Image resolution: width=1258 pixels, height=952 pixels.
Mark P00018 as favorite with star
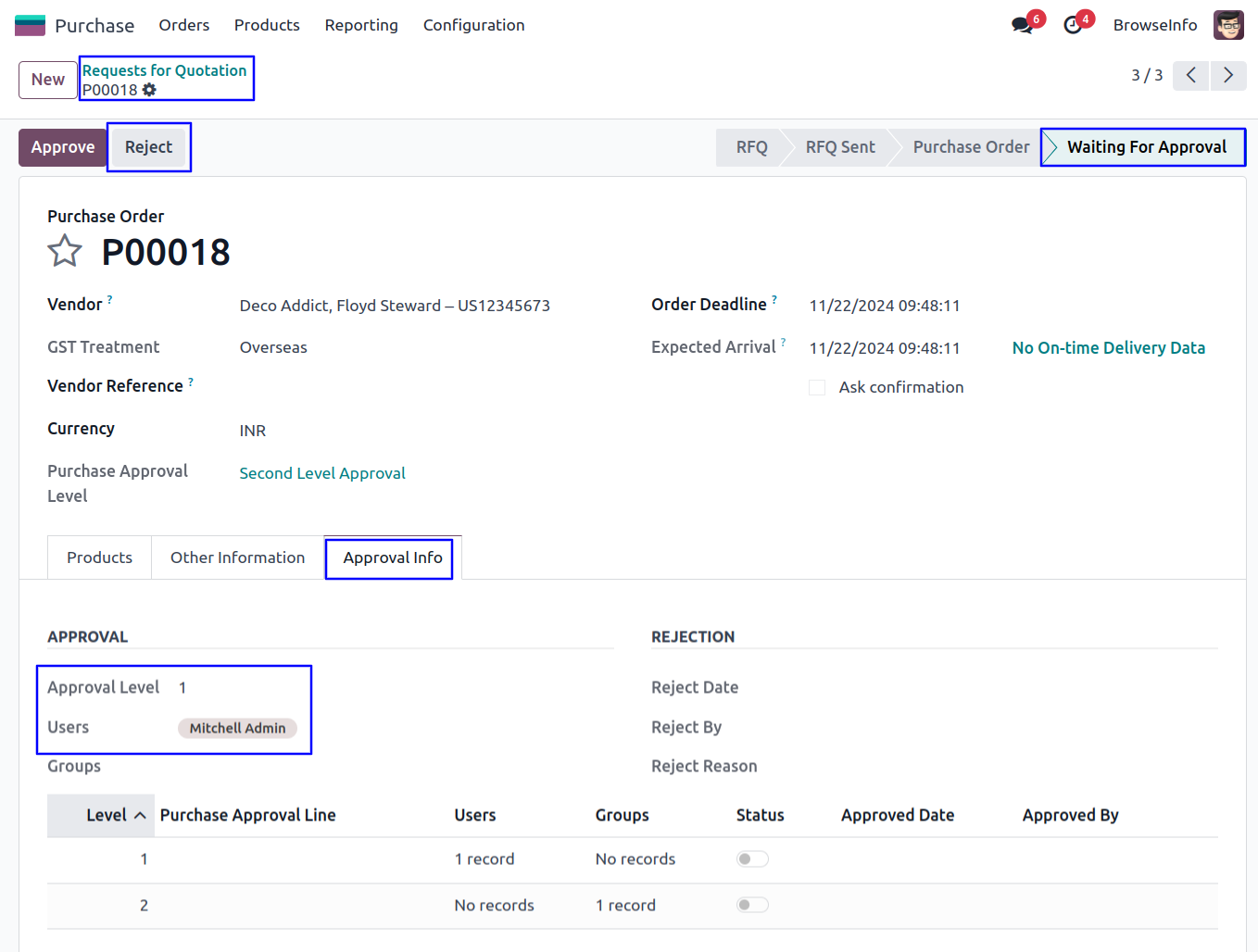tap(65, 251)
